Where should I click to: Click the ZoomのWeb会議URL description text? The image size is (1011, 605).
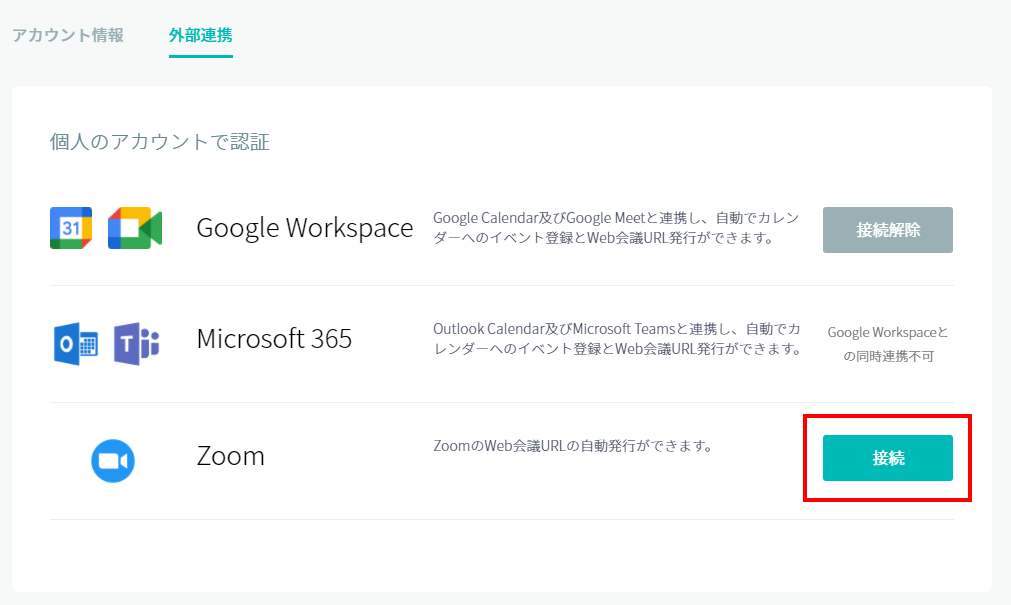click(573, 446)
